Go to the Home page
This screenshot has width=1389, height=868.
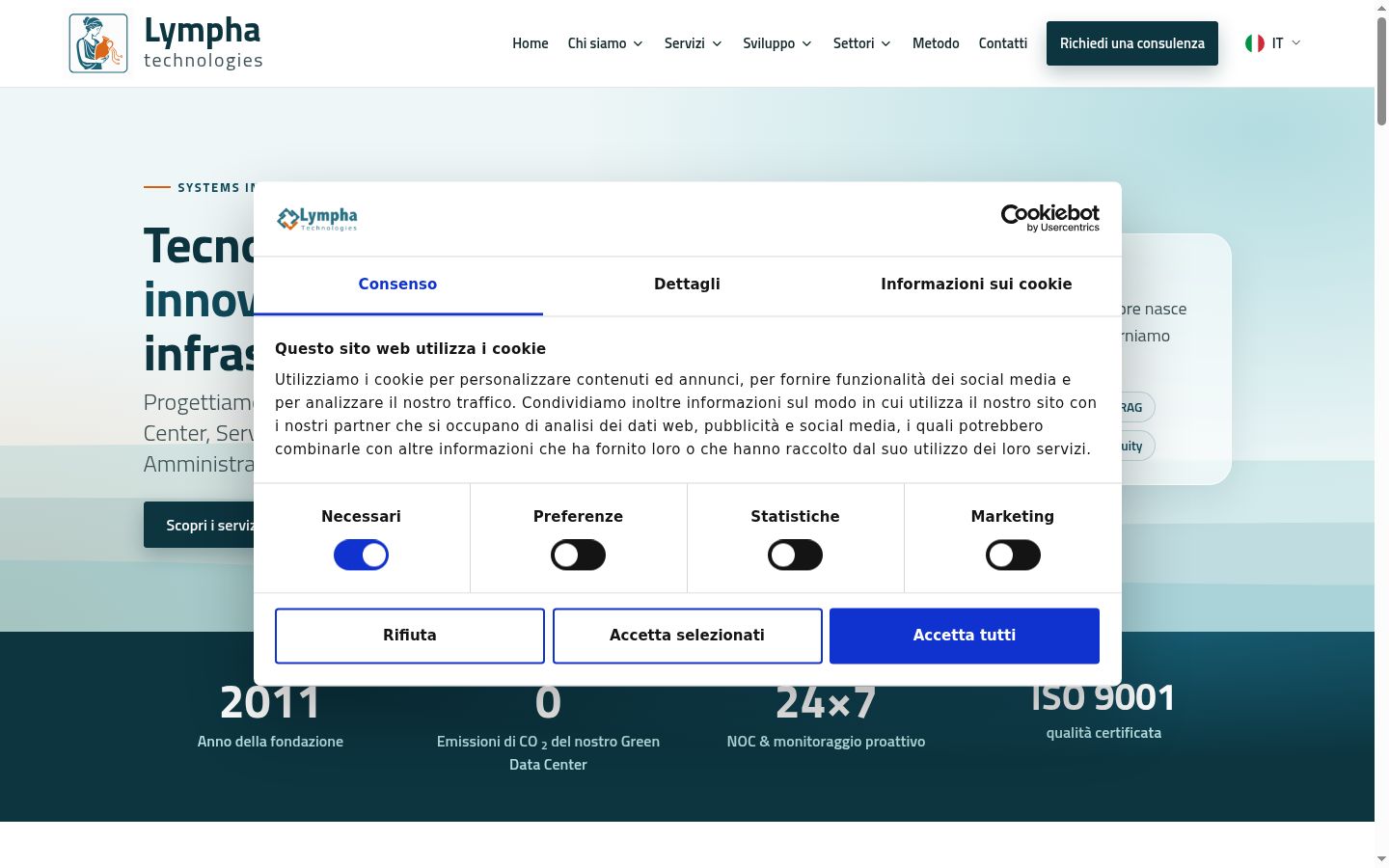531,43
